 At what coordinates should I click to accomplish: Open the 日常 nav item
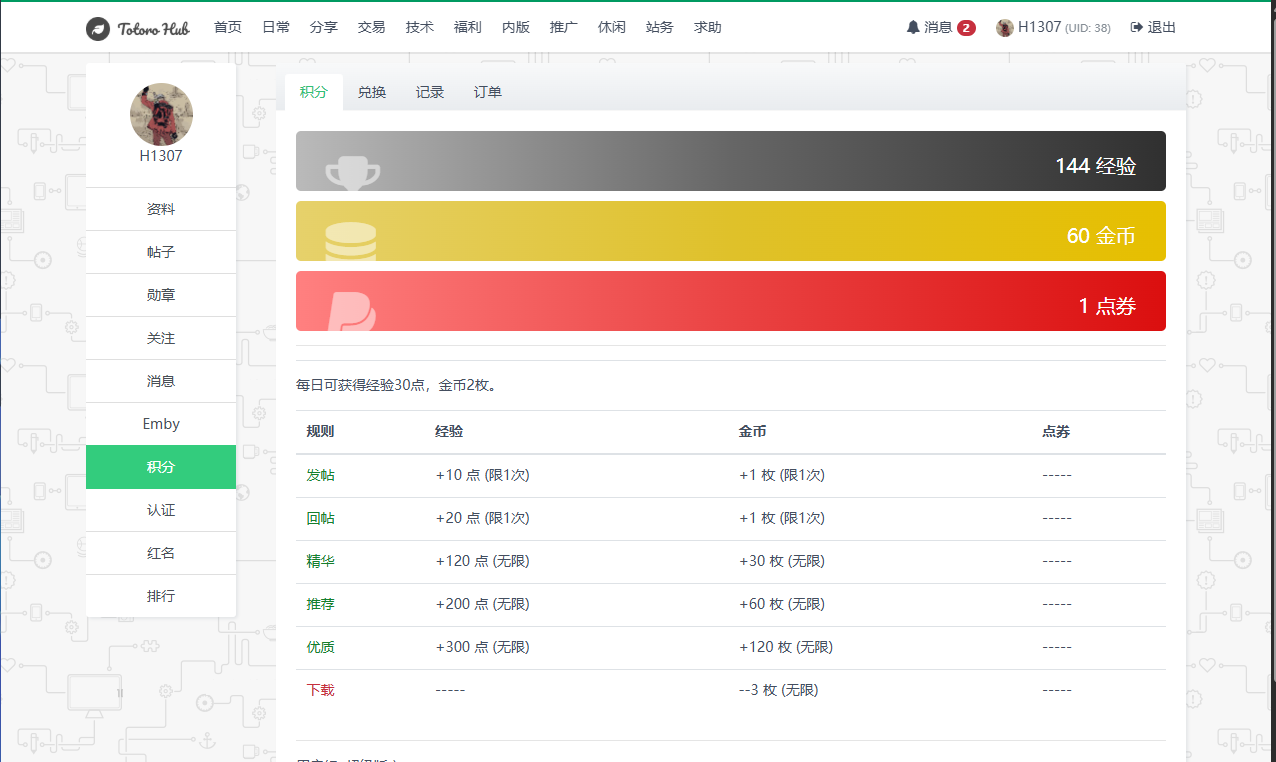(x=276, y=27)
